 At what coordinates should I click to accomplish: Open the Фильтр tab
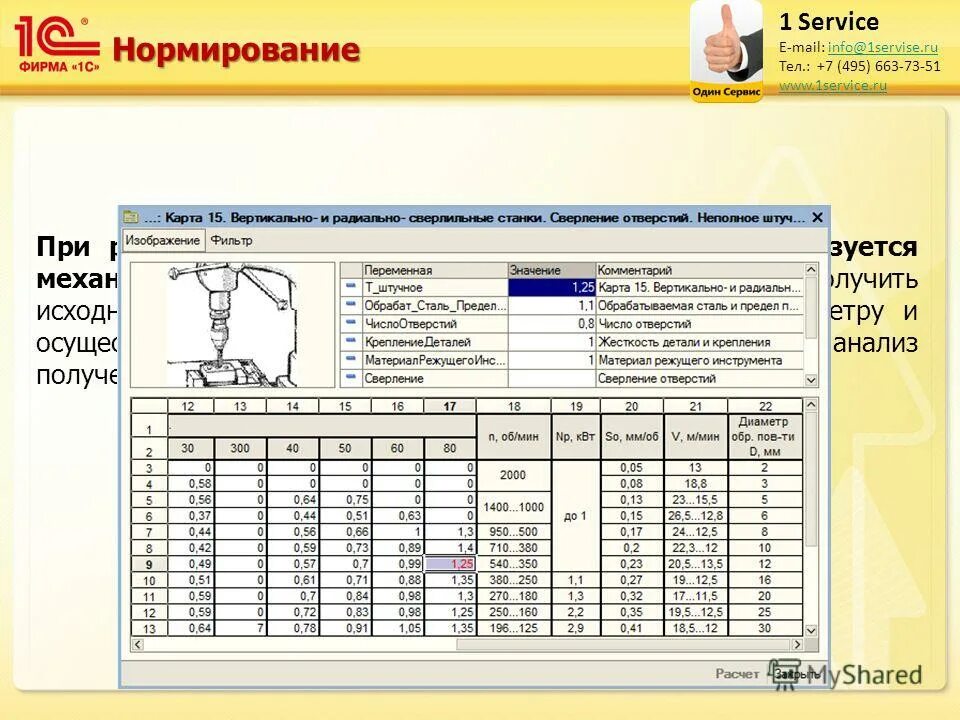coord(231,240)
